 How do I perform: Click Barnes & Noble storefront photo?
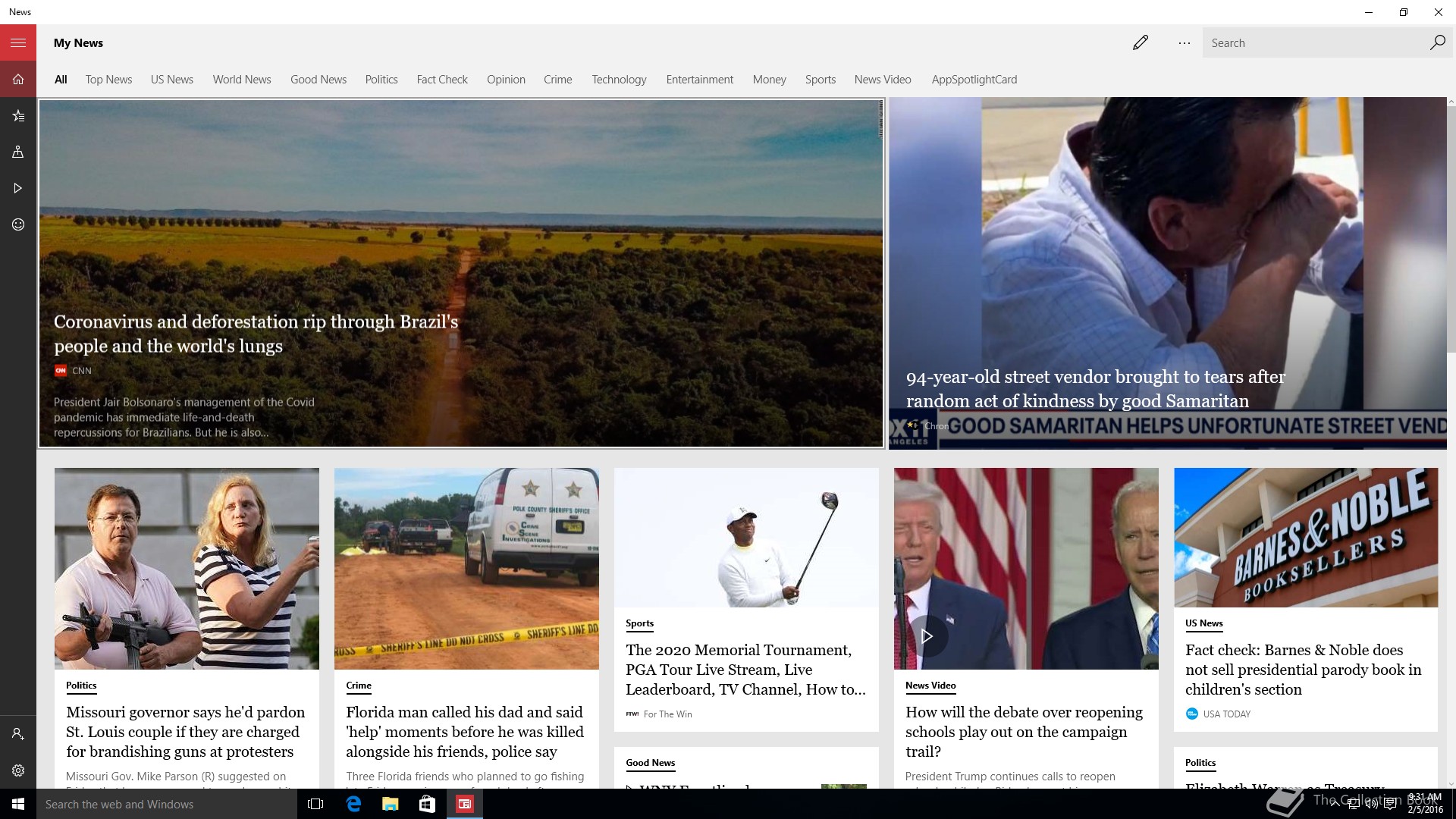point(1306,538)
